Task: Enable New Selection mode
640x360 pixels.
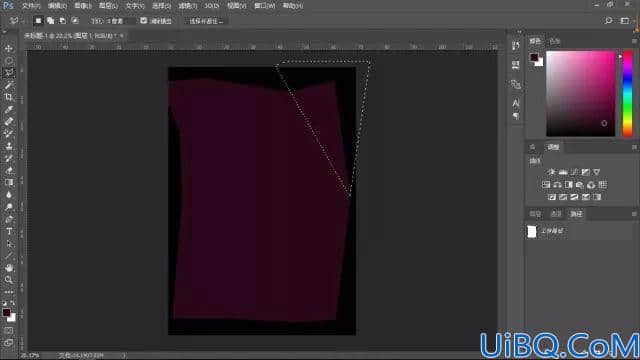Action: coord(38,20)
